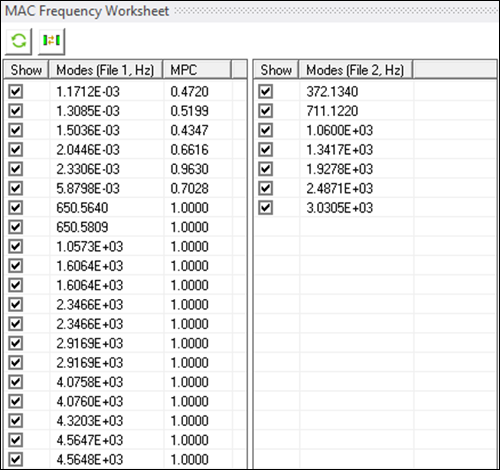Uncheck File 2 mode 711.1220
The width and height of the screenshot is (500, 470).
click(x=265, y=111)
